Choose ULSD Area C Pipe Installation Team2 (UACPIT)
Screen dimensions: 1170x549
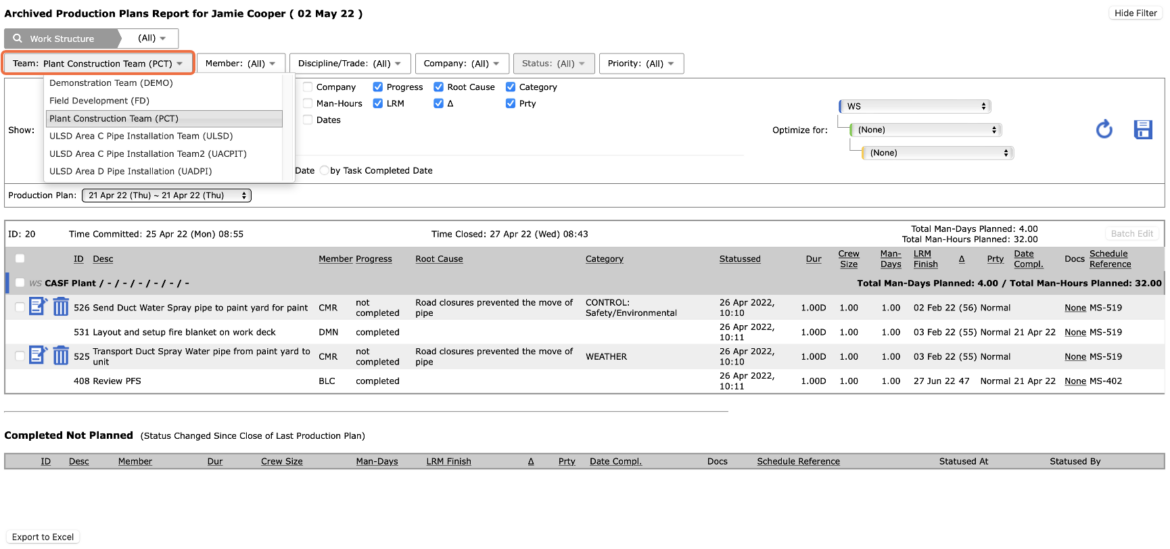click(164, 154)
